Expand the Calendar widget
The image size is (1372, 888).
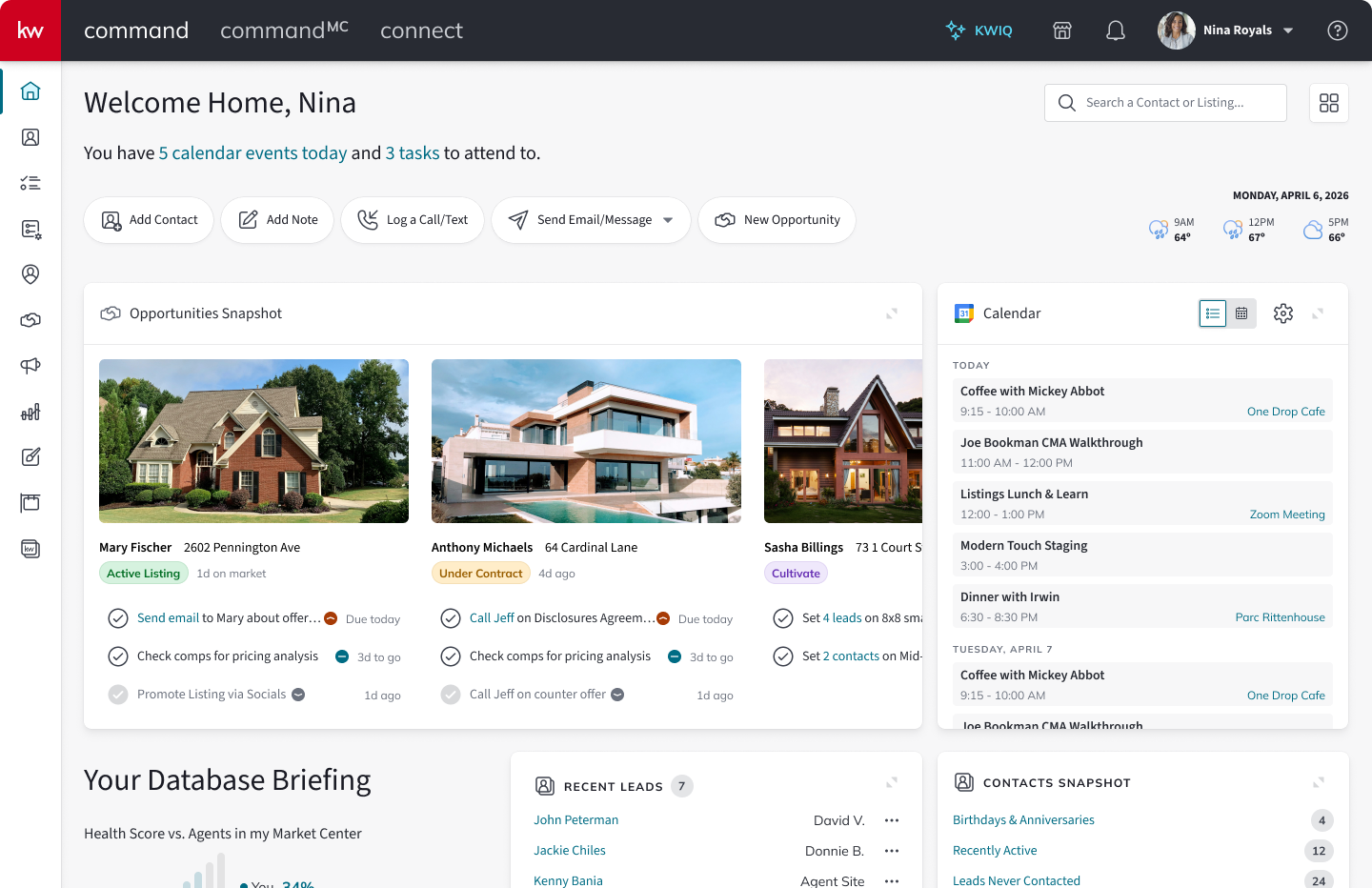[x=1318, y=313]
